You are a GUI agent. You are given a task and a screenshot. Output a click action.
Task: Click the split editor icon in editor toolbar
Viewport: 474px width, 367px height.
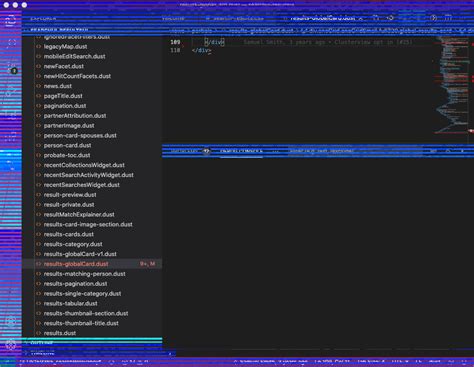coord(448,18)
